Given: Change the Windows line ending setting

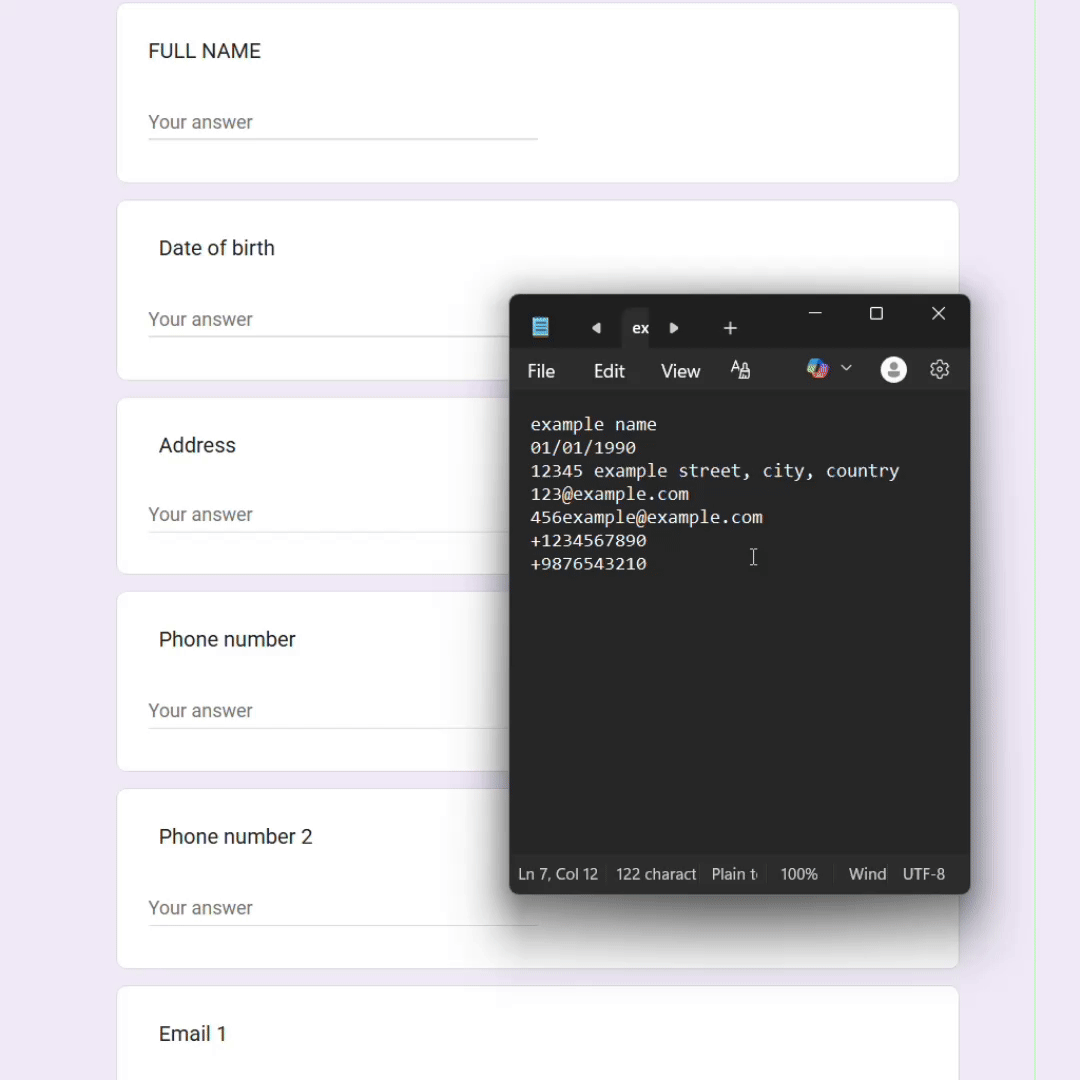Looking at the screenshot, I should [x=866, y=873].
